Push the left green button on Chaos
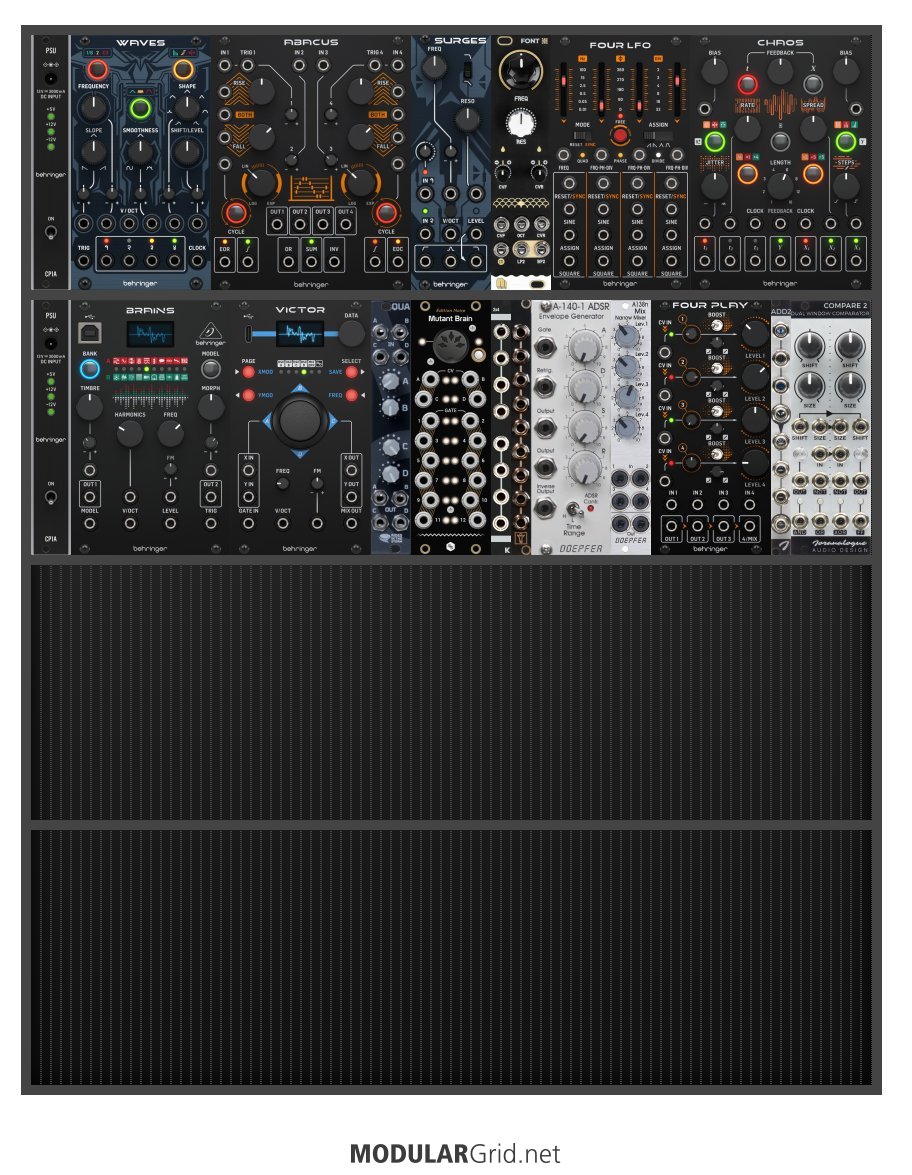Screen dimensions: 912x1175 pyautogui.click(x=715, y=141)
